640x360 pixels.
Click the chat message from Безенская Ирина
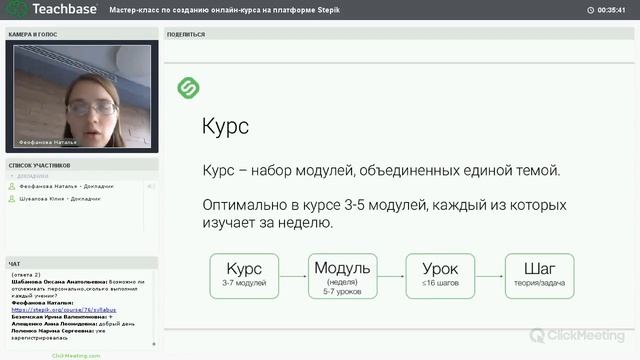pos(62,317)
